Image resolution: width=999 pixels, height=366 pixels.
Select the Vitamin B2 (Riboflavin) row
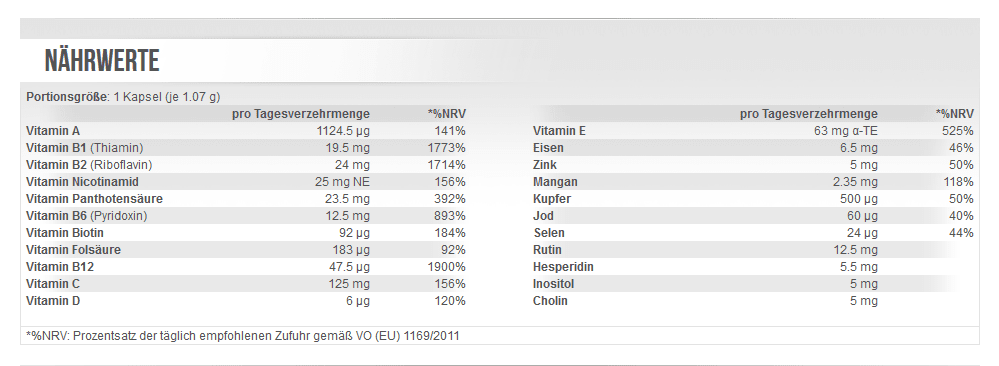(246, 165)
